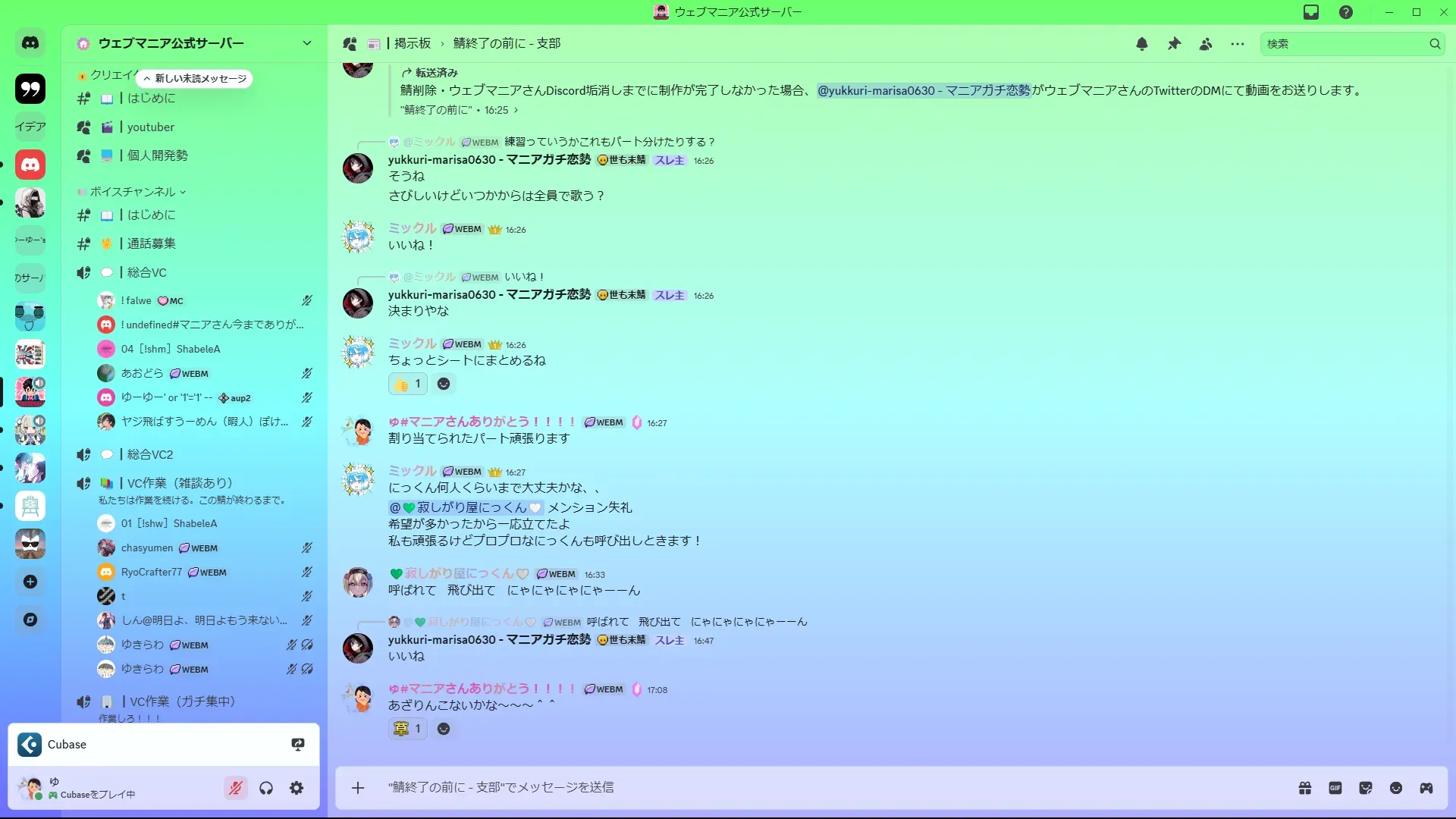
Task: Open the GIF picker
Action: pos(1335,788)
